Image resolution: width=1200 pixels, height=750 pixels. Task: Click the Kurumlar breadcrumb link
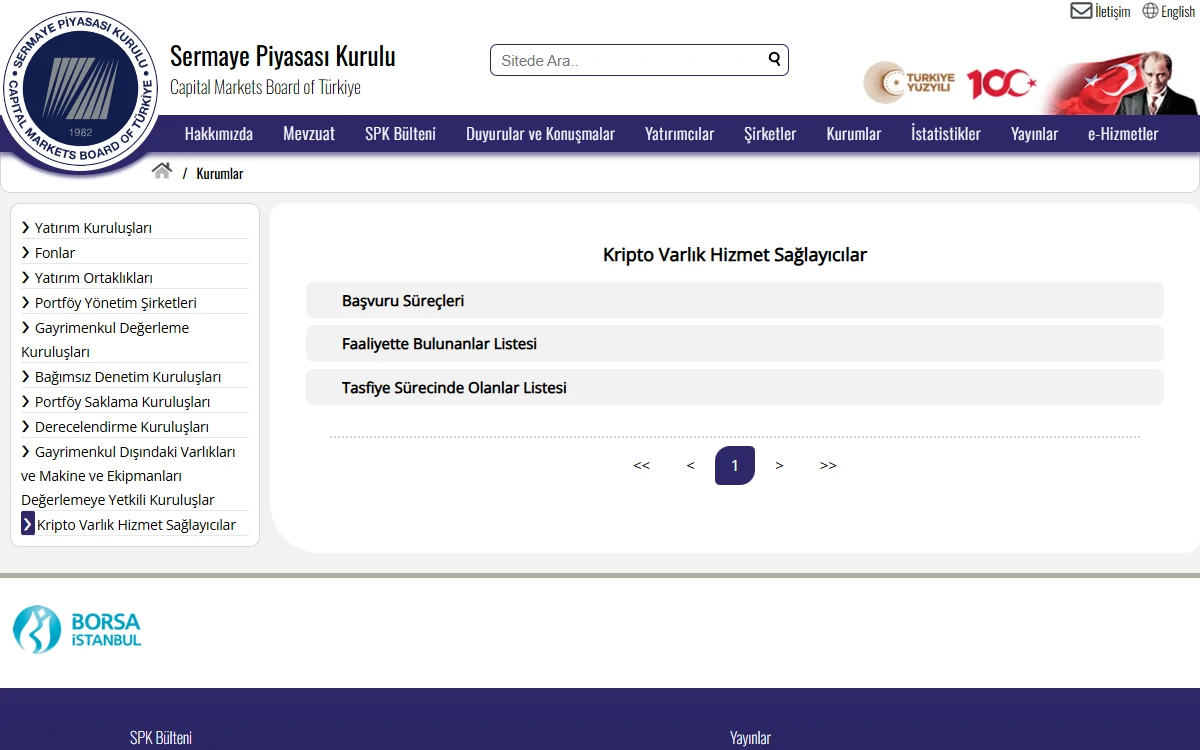coord(220,173)
